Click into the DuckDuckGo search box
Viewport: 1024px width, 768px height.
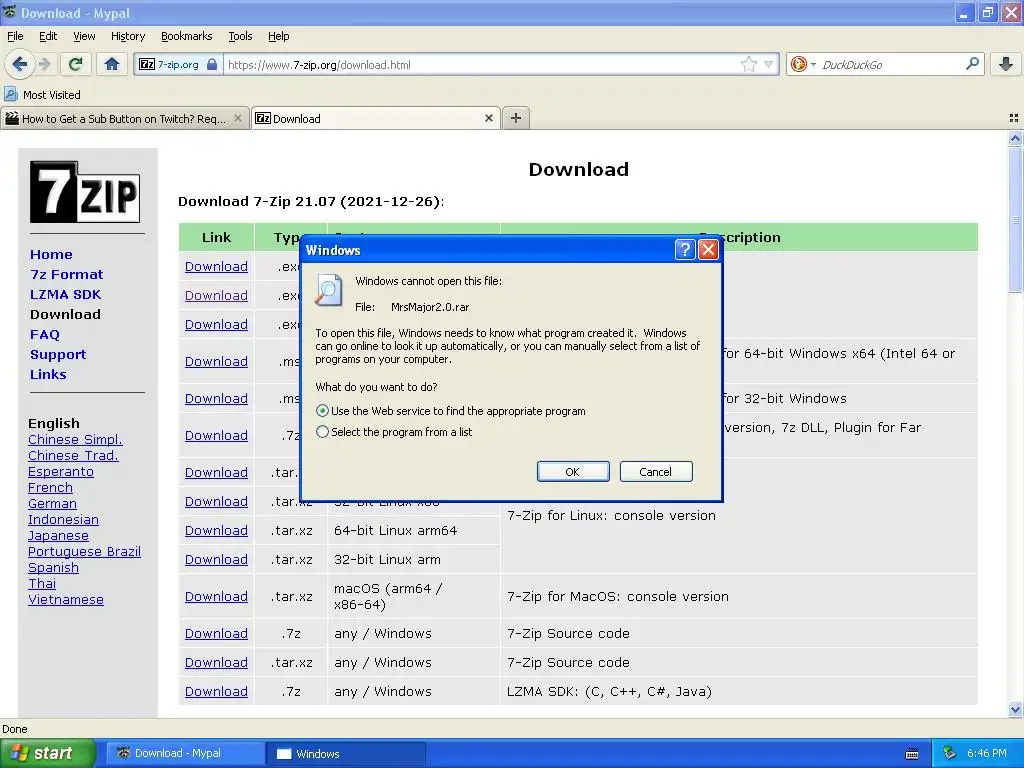[x=890, y=64]
